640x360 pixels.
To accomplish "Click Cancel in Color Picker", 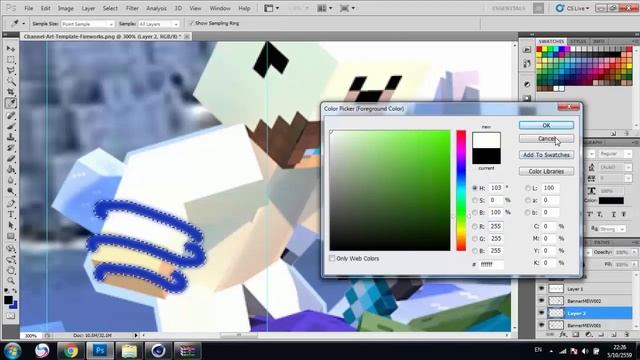I will [x=546, y=139].
